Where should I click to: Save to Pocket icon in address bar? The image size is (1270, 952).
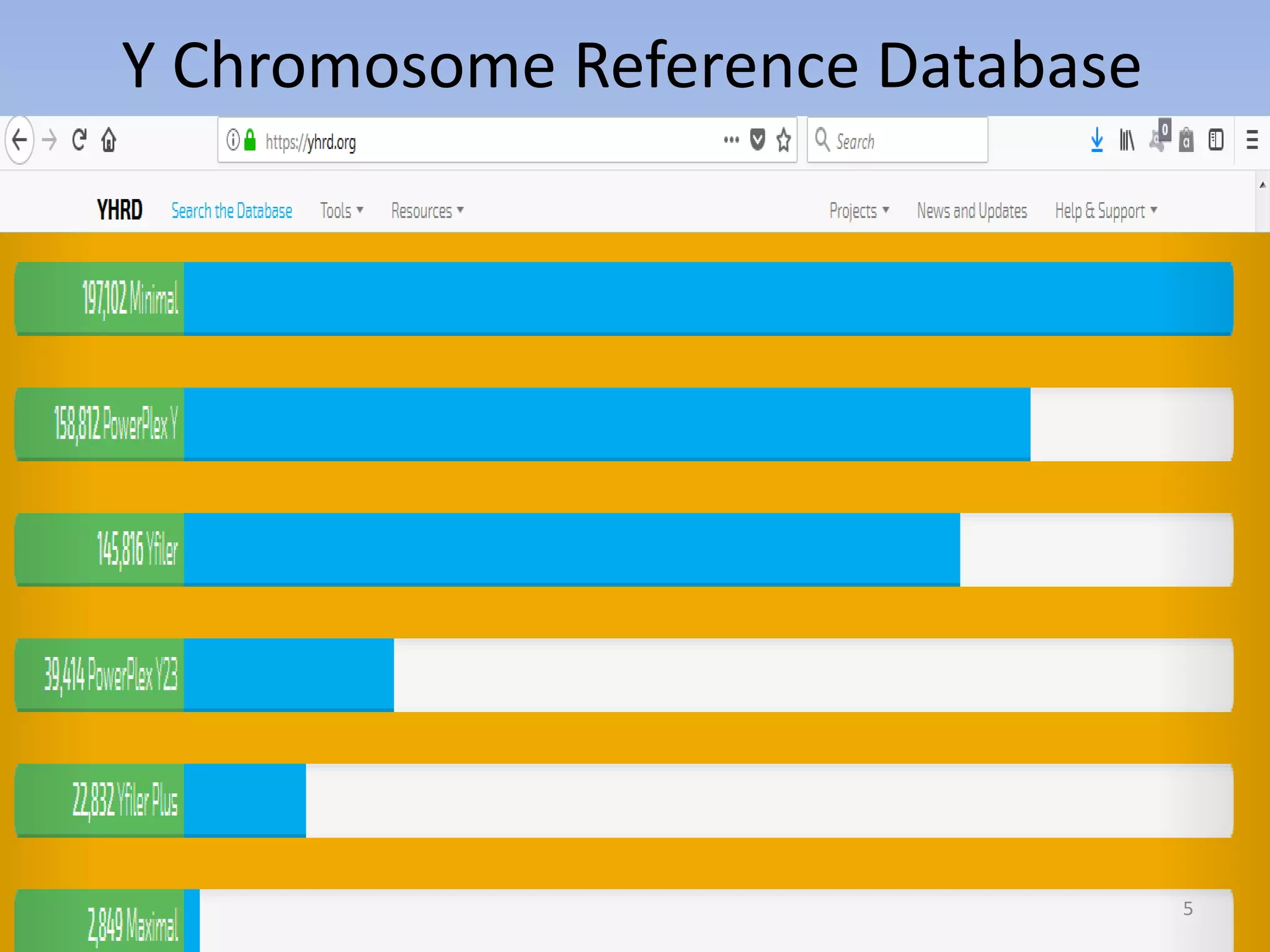757,140
